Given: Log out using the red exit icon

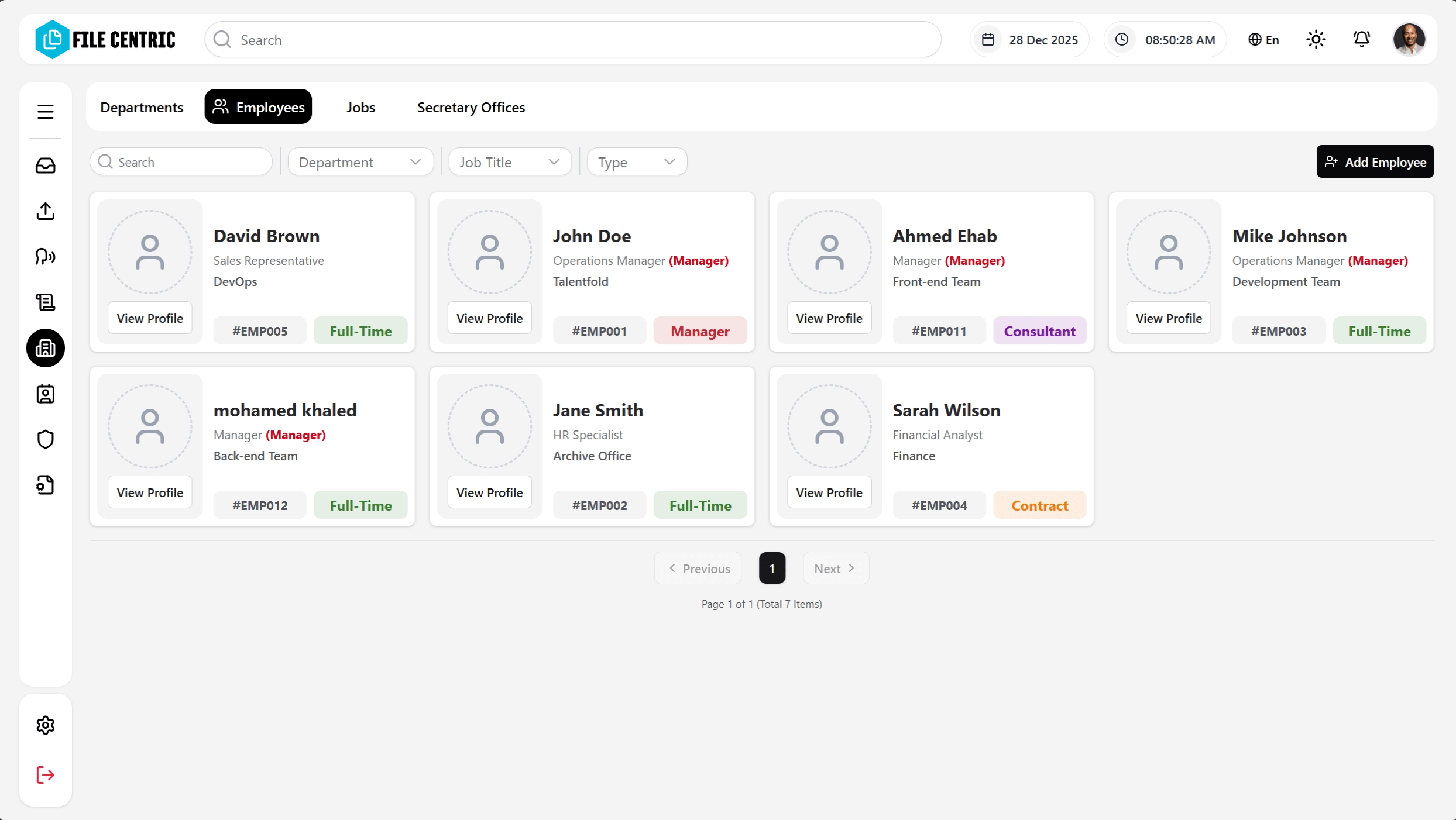Looking at the screenshot, I should [45, 775].
